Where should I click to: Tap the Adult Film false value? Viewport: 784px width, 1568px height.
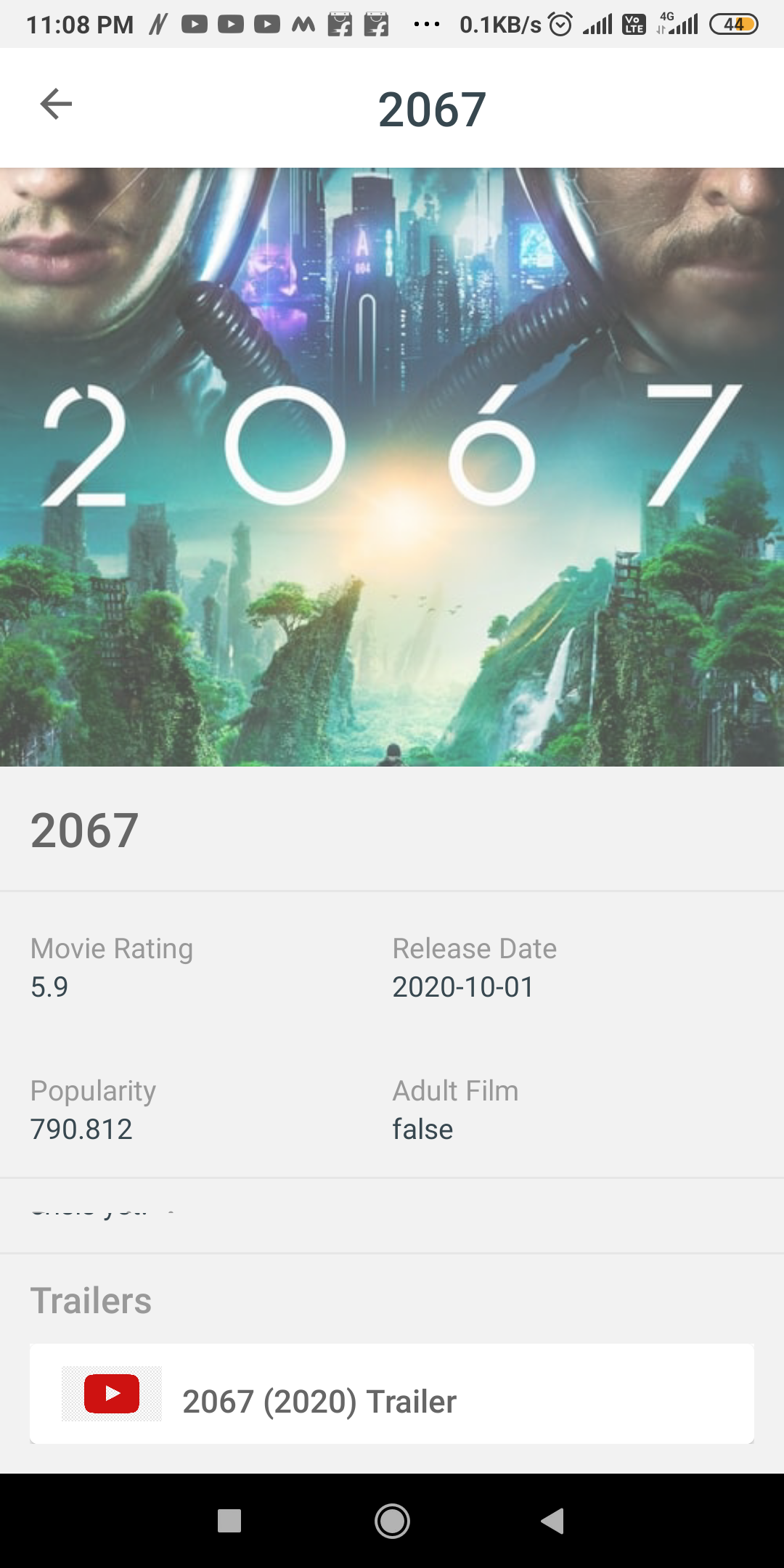coord(422,1128)
